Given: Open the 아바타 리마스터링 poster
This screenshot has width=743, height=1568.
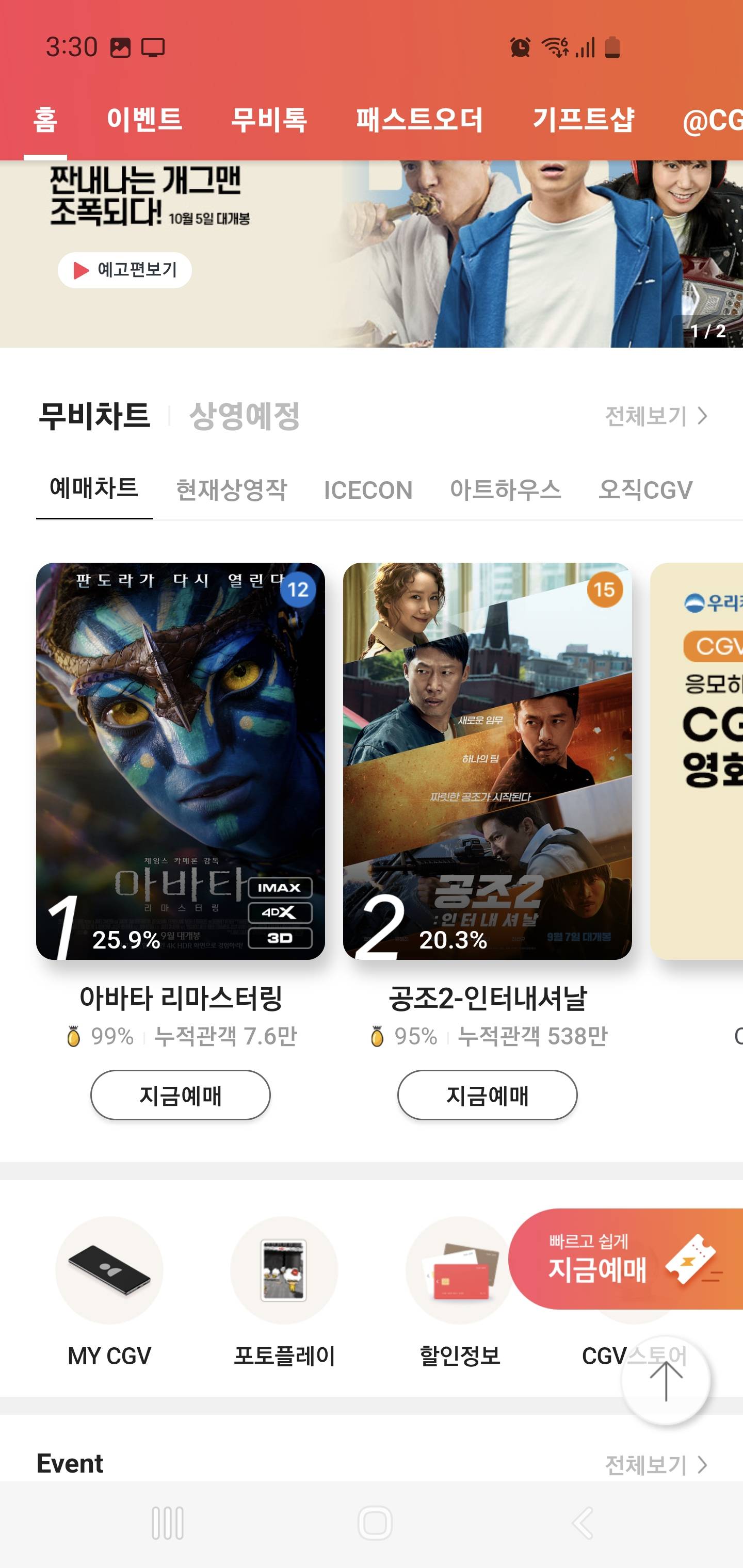Looking at the screenshot, I should coord(180,761).
